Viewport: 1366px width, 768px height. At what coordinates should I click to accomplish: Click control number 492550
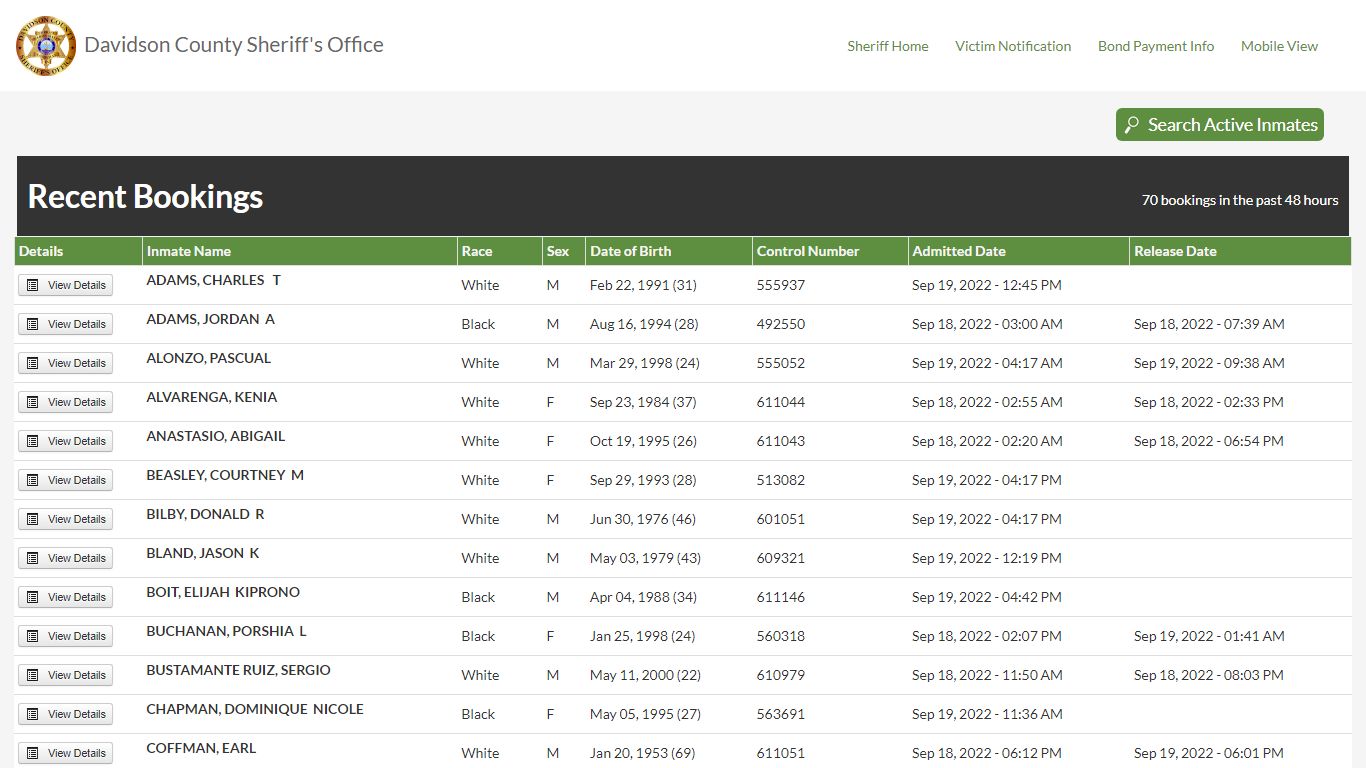click(x=781, y=324)
